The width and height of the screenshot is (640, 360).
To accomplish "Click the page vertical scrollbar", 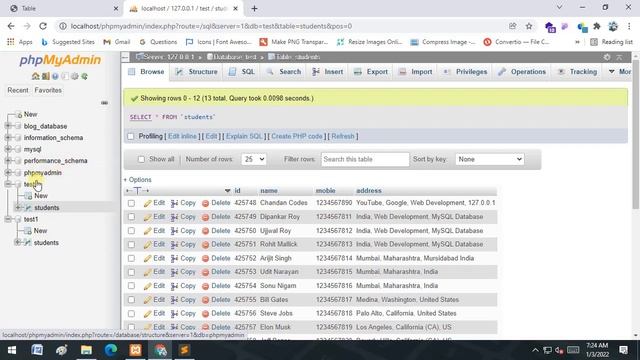I will [x=636, y=135].
